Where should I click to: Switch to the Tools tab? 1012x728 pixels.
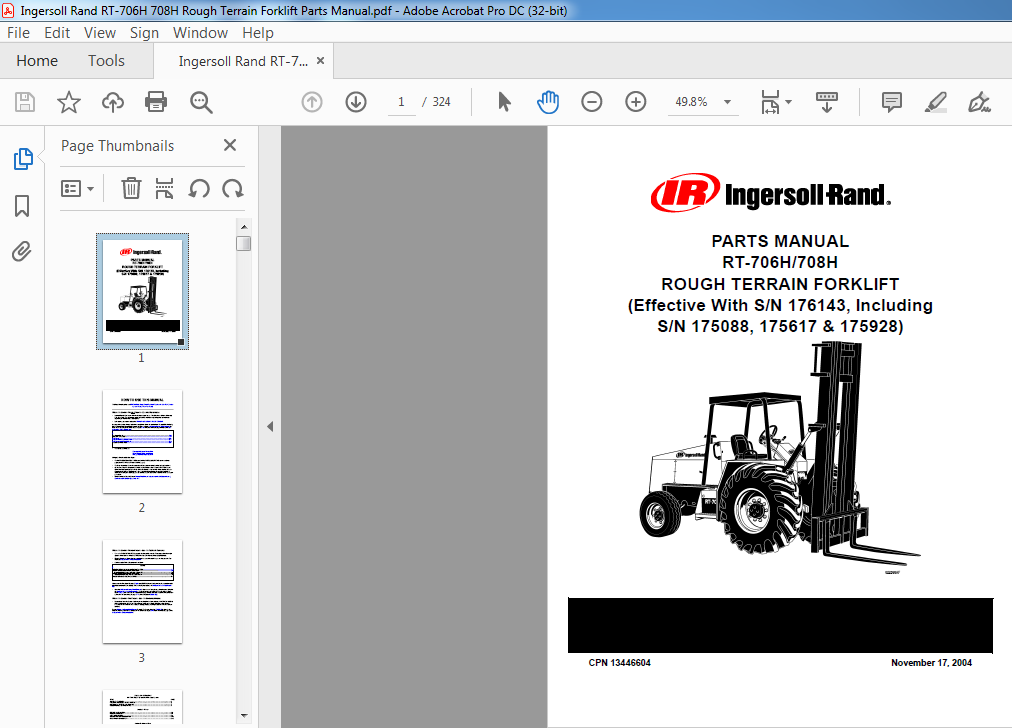coord(106,61)
